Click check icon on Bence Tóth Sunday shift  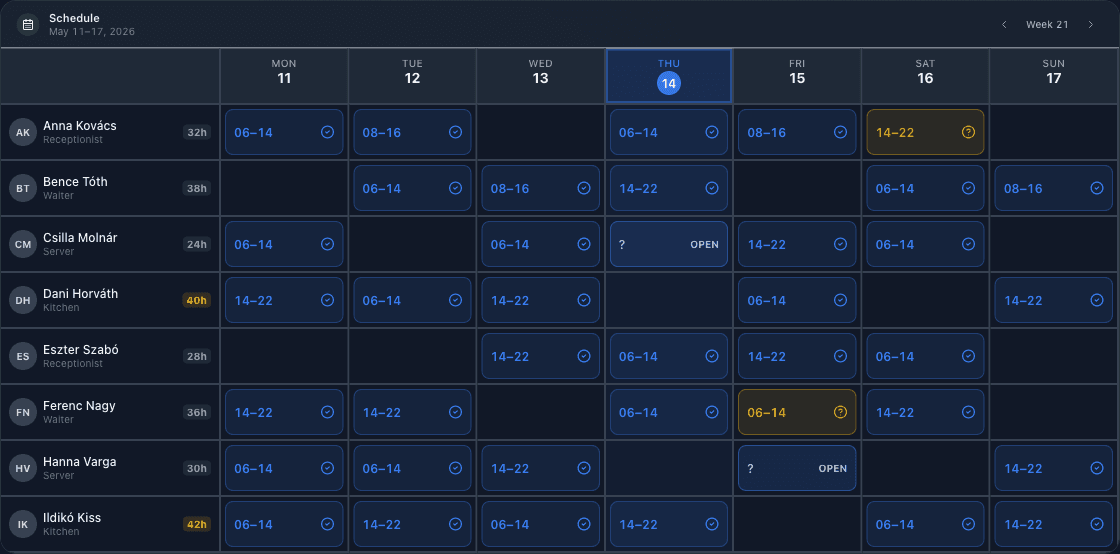point(1097,188)
